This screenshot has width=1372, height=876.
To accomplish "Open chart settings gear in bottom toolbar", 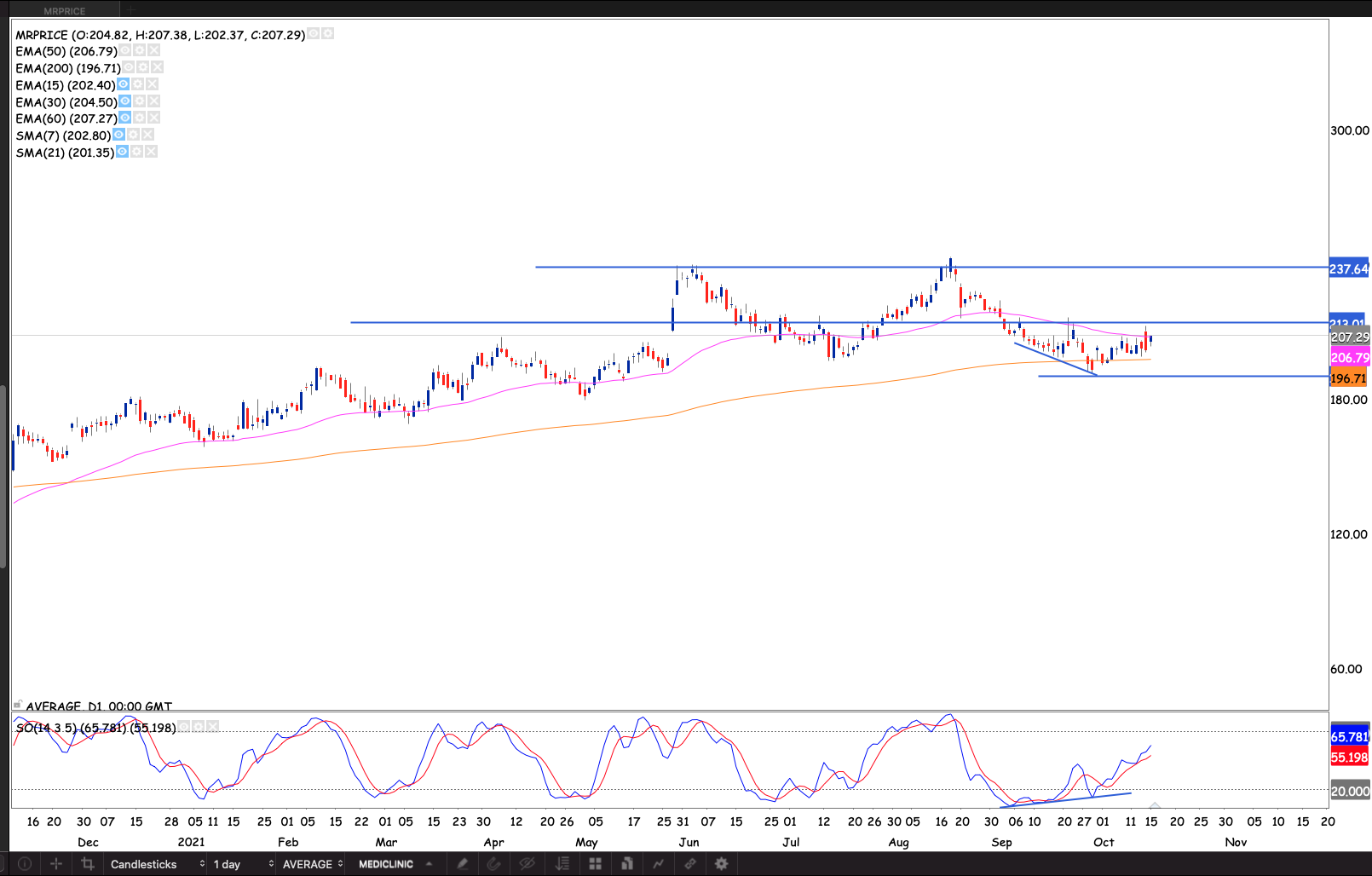I will click(721, 864).
